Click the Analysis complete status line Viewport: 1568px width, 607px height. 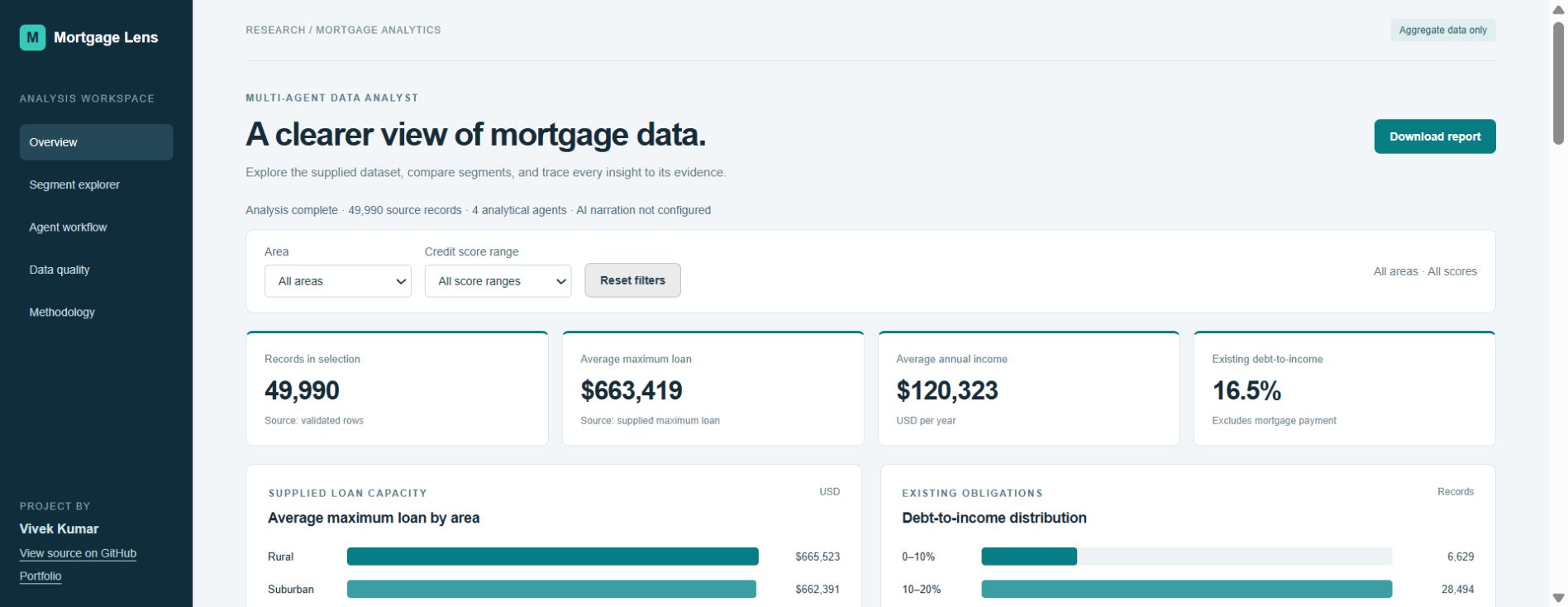click(x=478, y=210)
